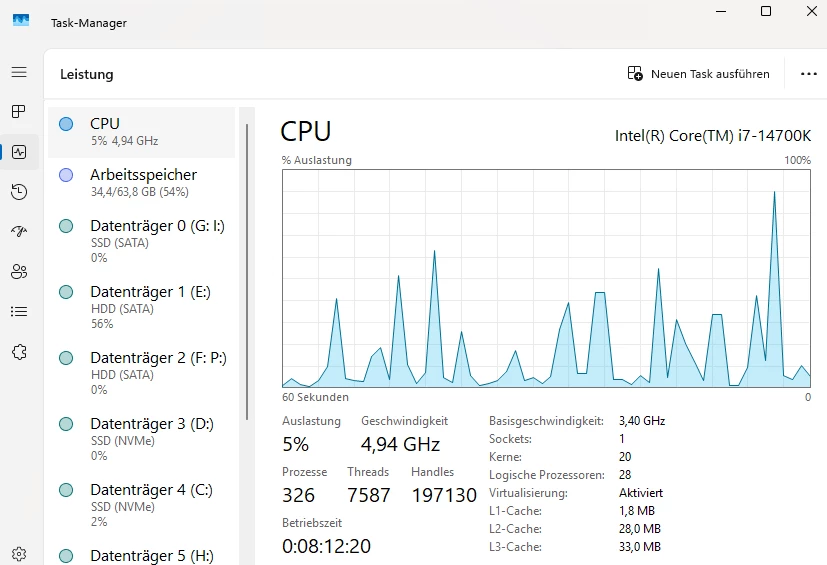Click the Threads count '7587'
Screen dimensions: 827x565
pos(369,495)
